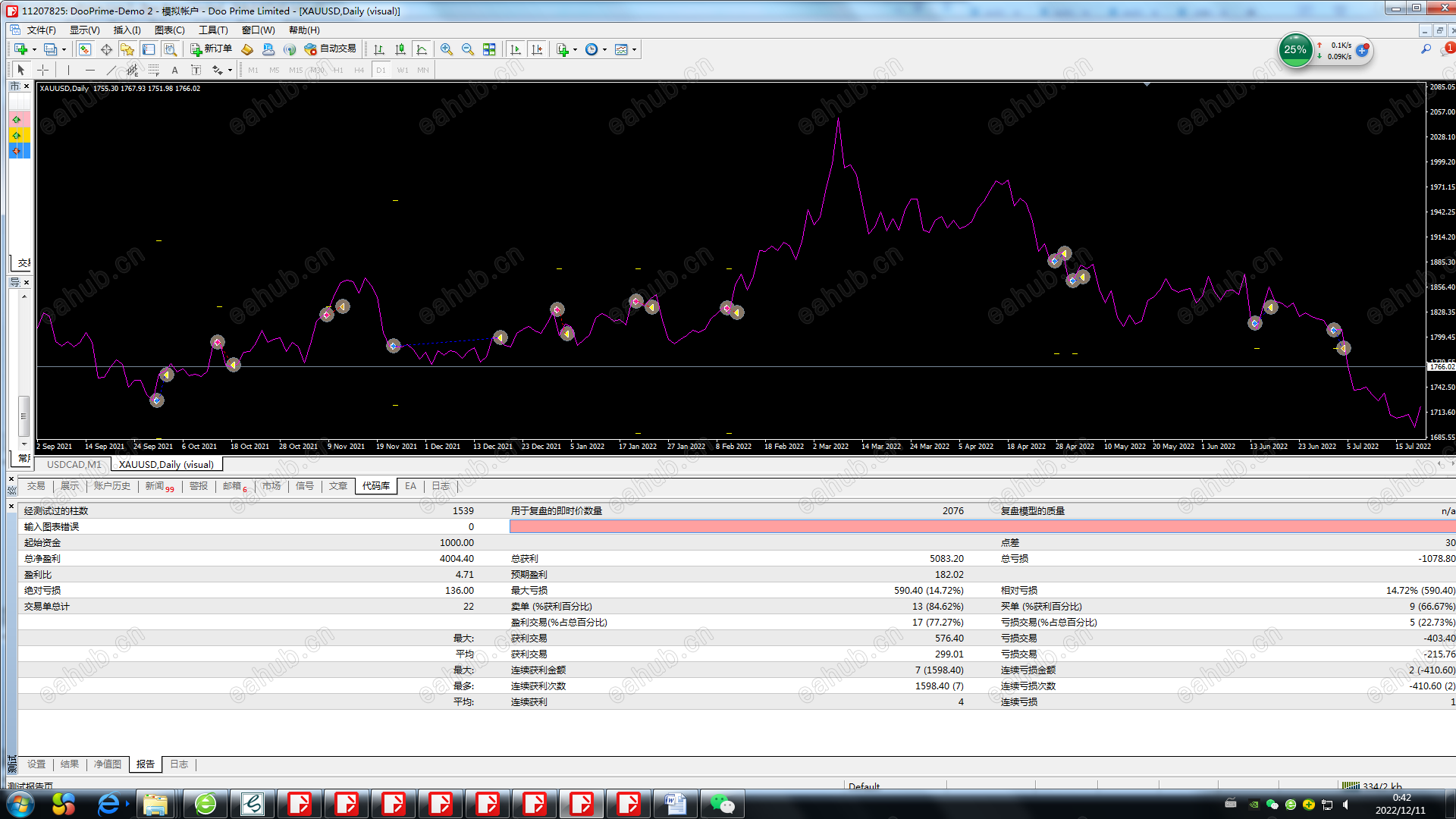Click the M15 timeframe button

[x=295, y=70]
